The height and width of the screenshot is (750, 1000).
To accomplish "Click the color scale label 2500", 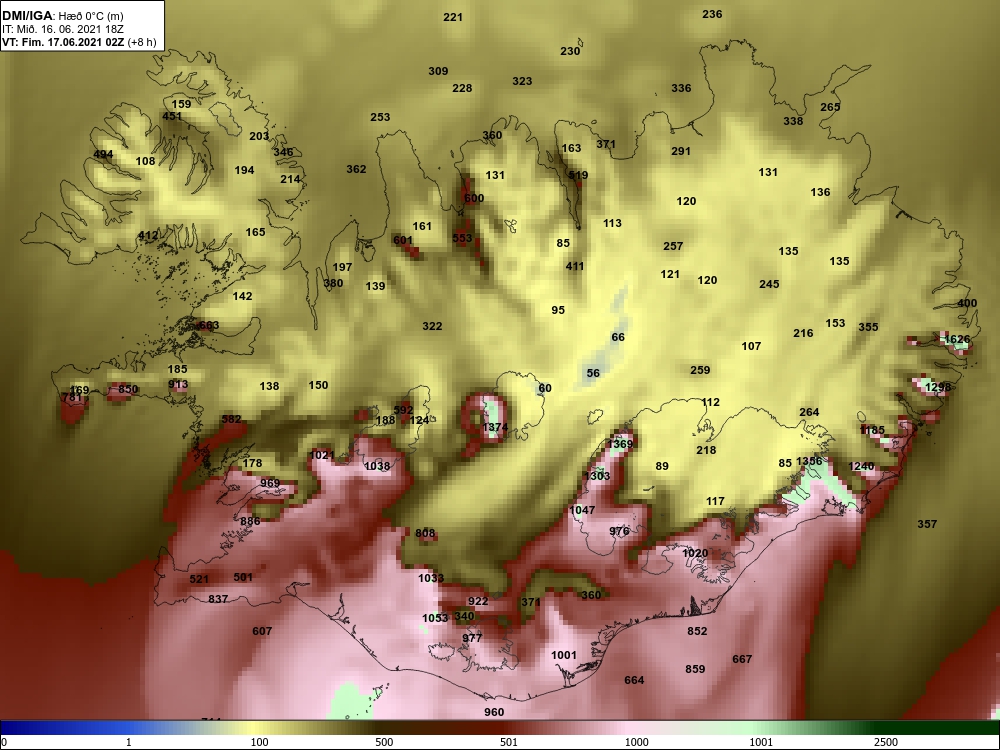I will click(885, 742).
